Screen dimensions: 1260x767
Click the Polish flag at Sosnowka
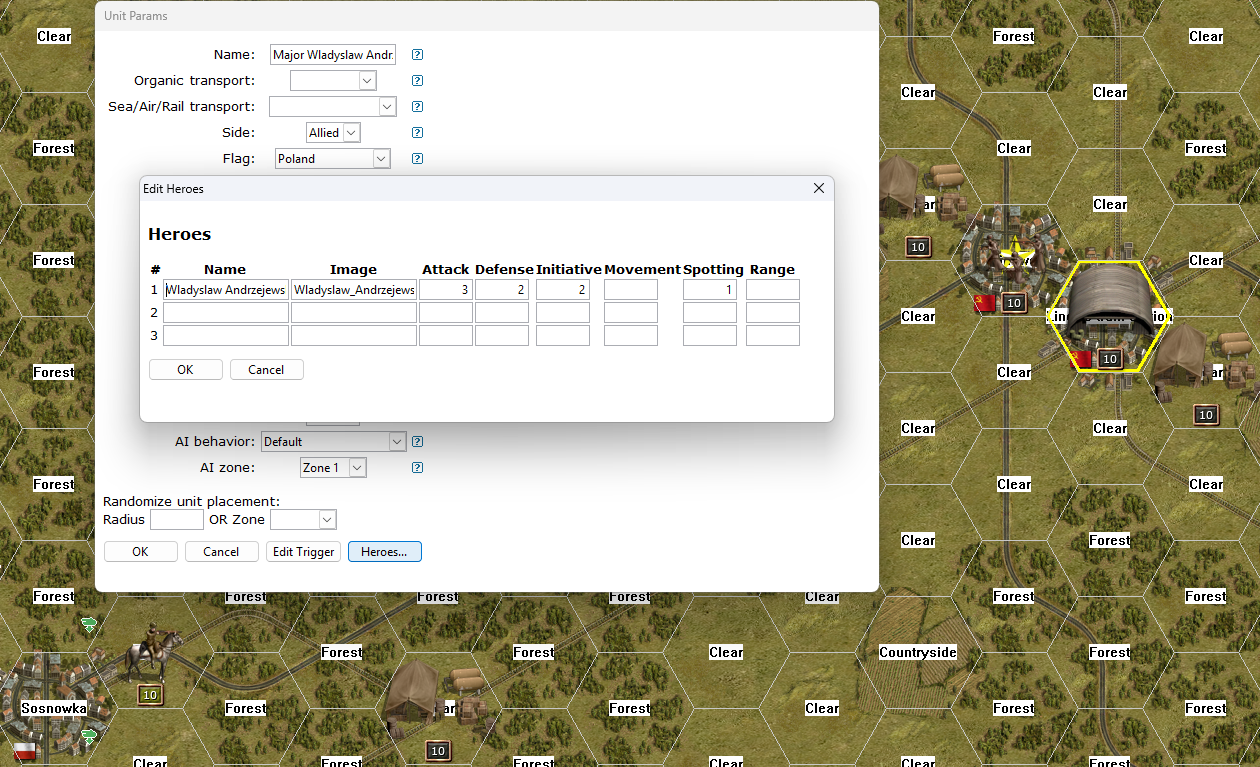pos(25,751)
